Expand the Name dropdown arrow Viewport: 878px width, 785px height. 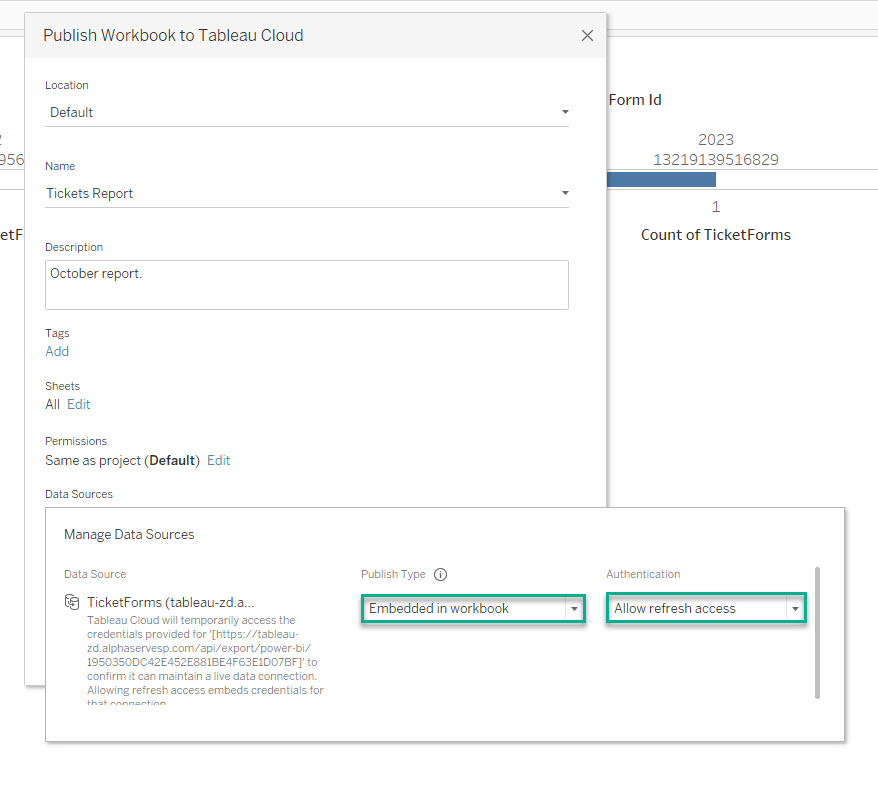pyautogui.click(x=564, y=193)
